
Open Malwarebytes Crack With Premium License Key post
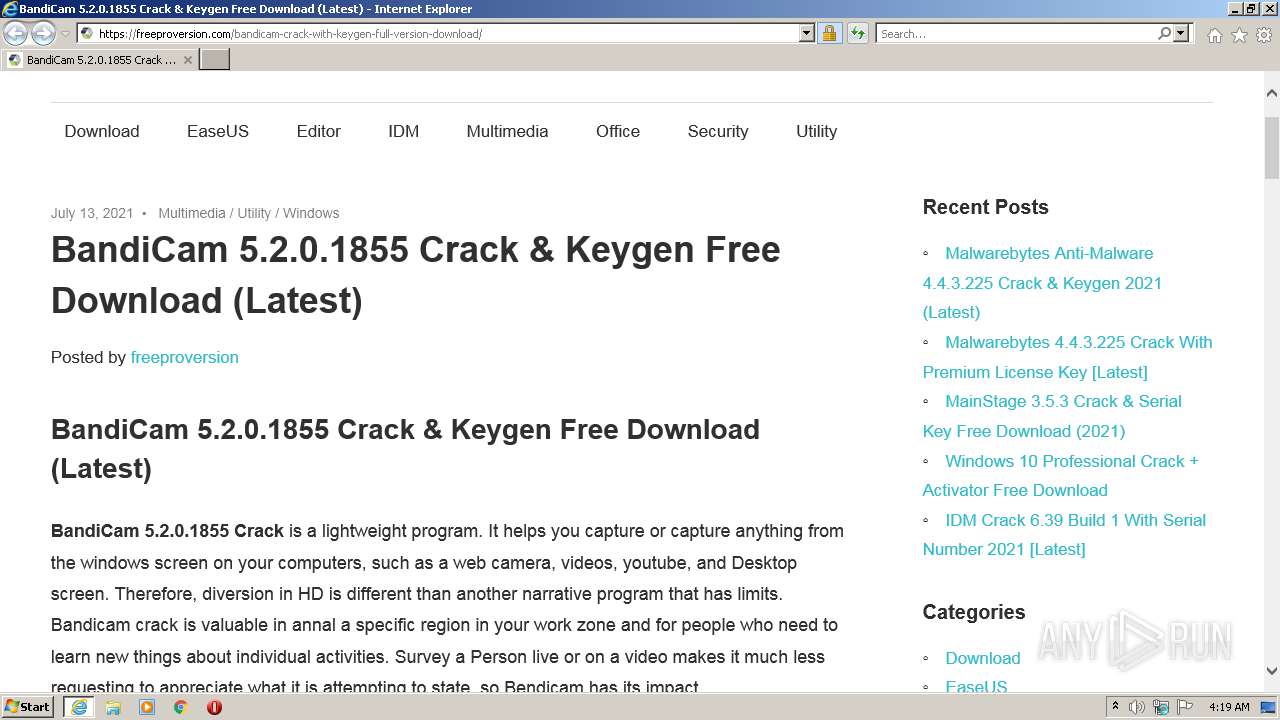pos(1067,357)
